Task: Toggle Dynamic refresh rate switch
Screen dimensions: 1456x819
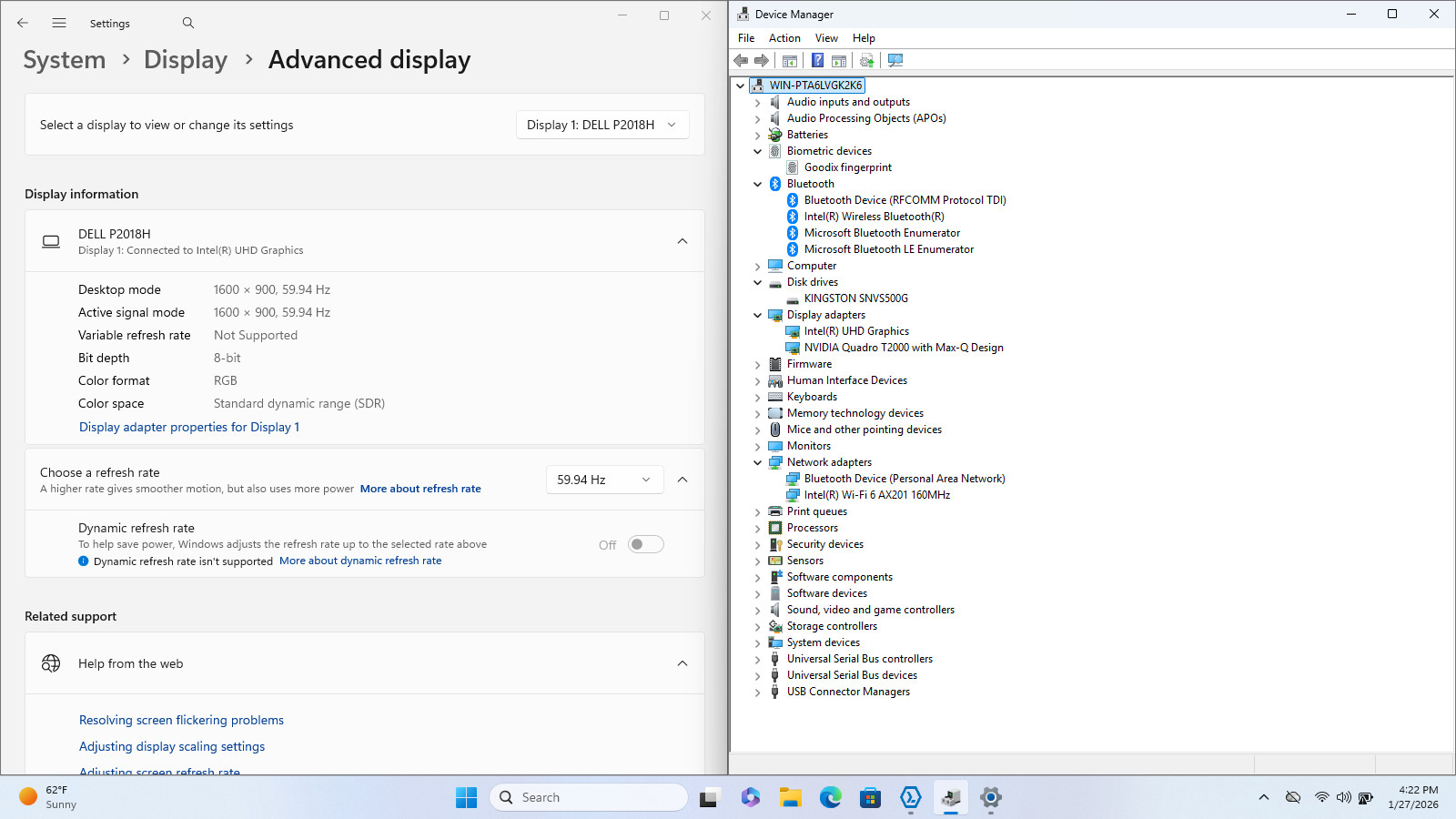Action: point(646,544)
